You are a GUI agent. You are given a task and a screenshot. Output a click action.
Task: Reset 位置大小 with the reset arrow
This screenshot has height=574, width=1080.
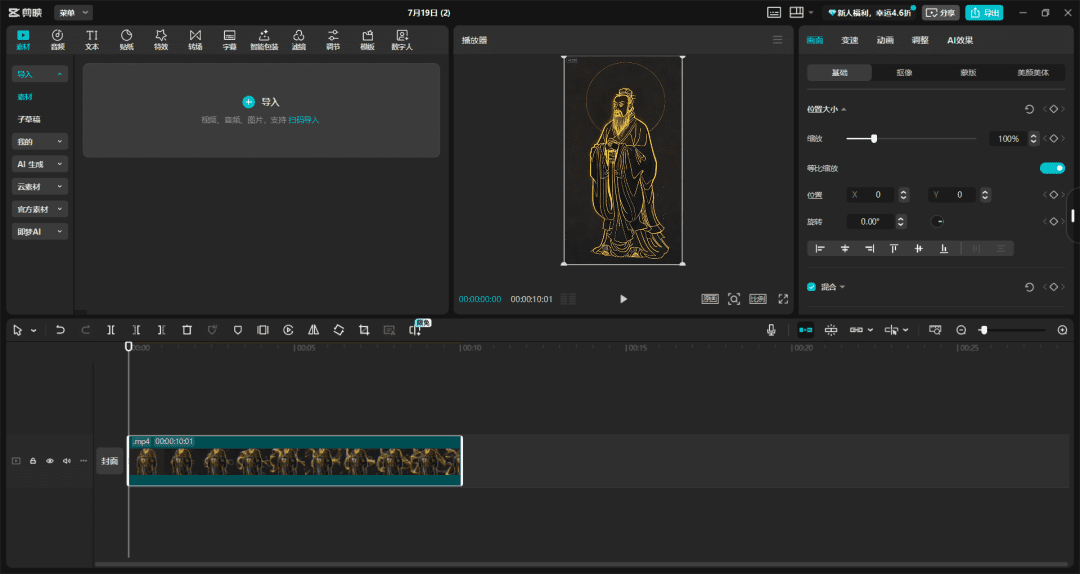click(1029, 109)
